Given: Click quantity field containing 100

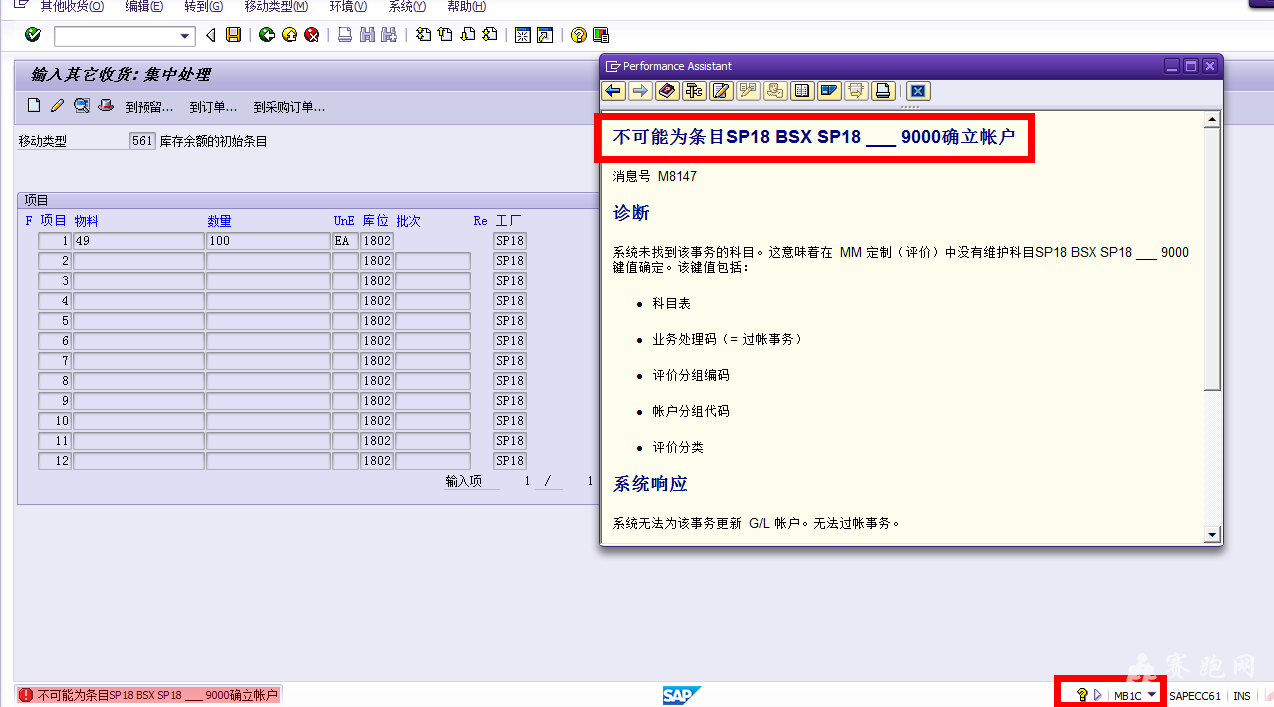Looking at the screenshot, I should (268, 241).
